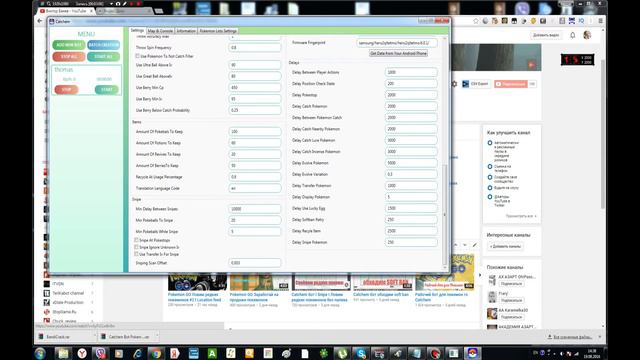Switch to the Map & Console tab
Image resolution: width=640 pixels, height=360 pixels.
(x=160, y=31)
